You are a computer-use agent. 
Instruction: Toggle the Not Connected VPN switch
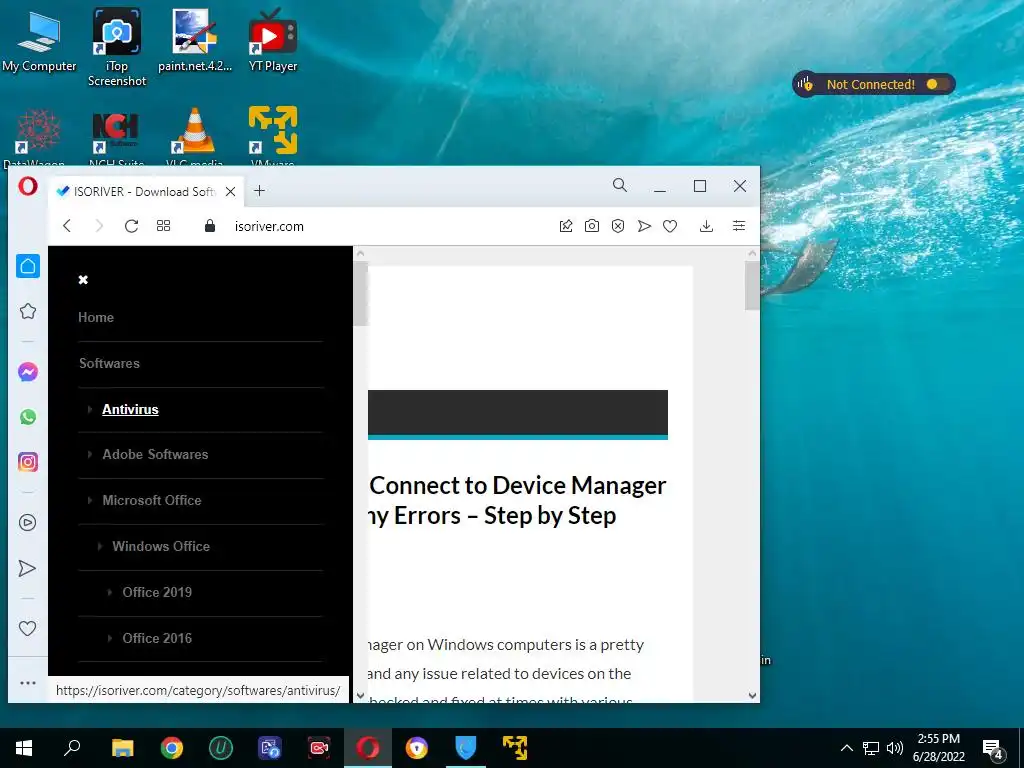tap(936, 84)
